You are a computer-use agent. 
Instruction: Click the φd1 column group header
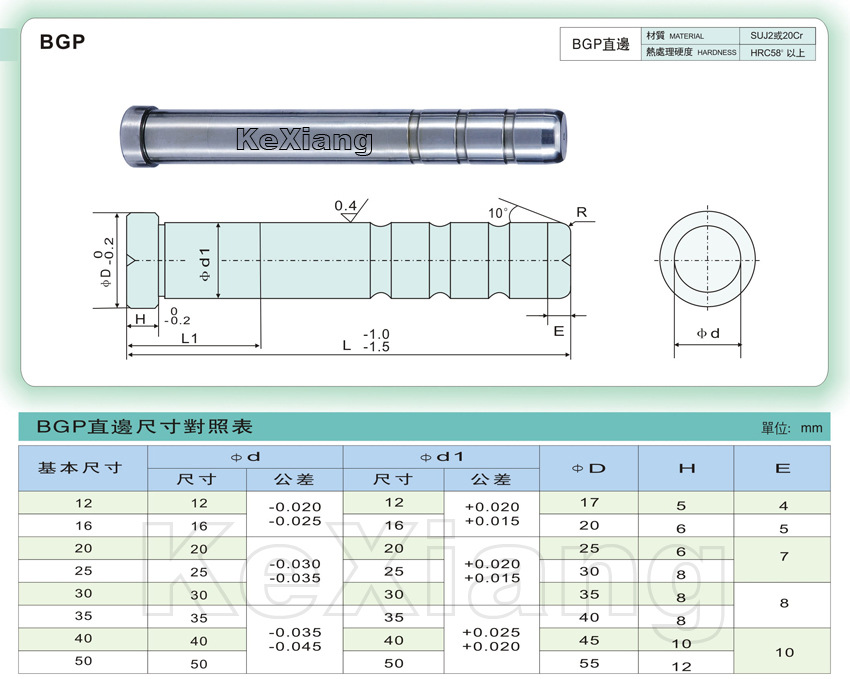click(x=441, y=457)
